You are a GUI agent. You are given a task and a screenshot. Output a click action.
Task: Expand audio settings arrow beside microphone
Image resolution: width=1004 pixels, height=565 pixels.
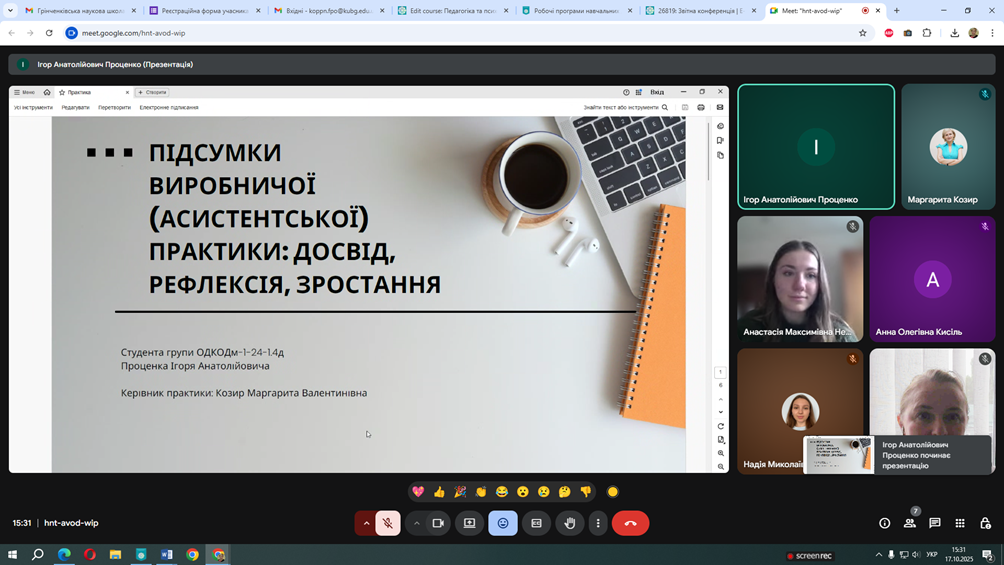pyautogui.click(x=366, y=523)
